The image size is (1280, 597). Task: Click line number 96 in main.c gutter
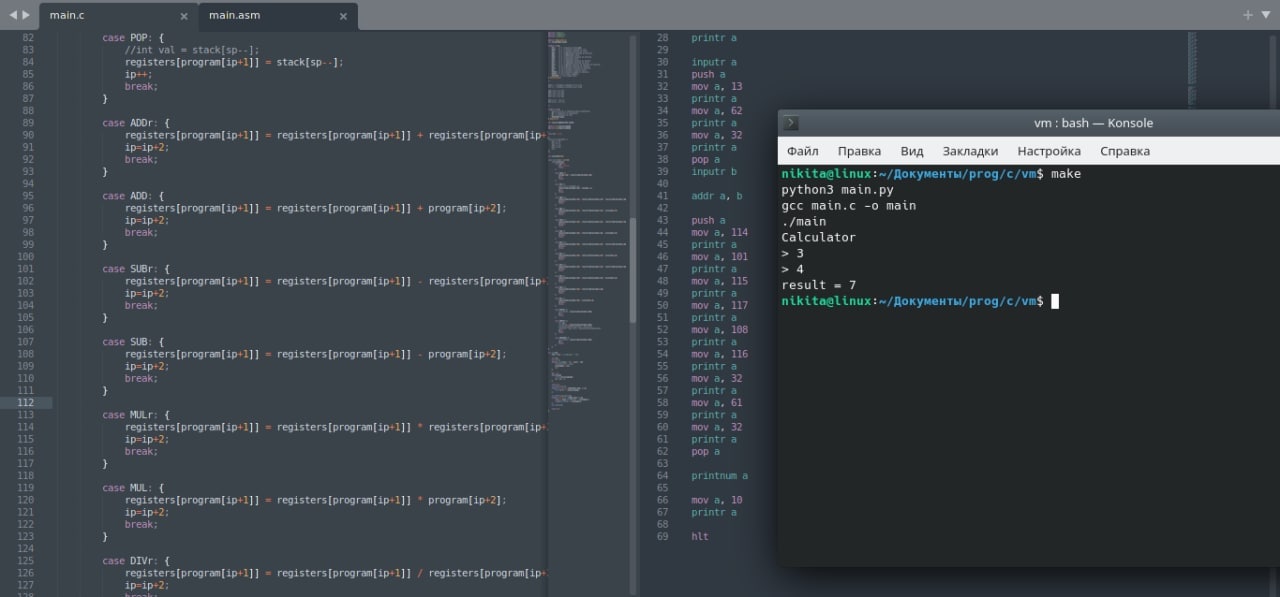click(27, 208)
